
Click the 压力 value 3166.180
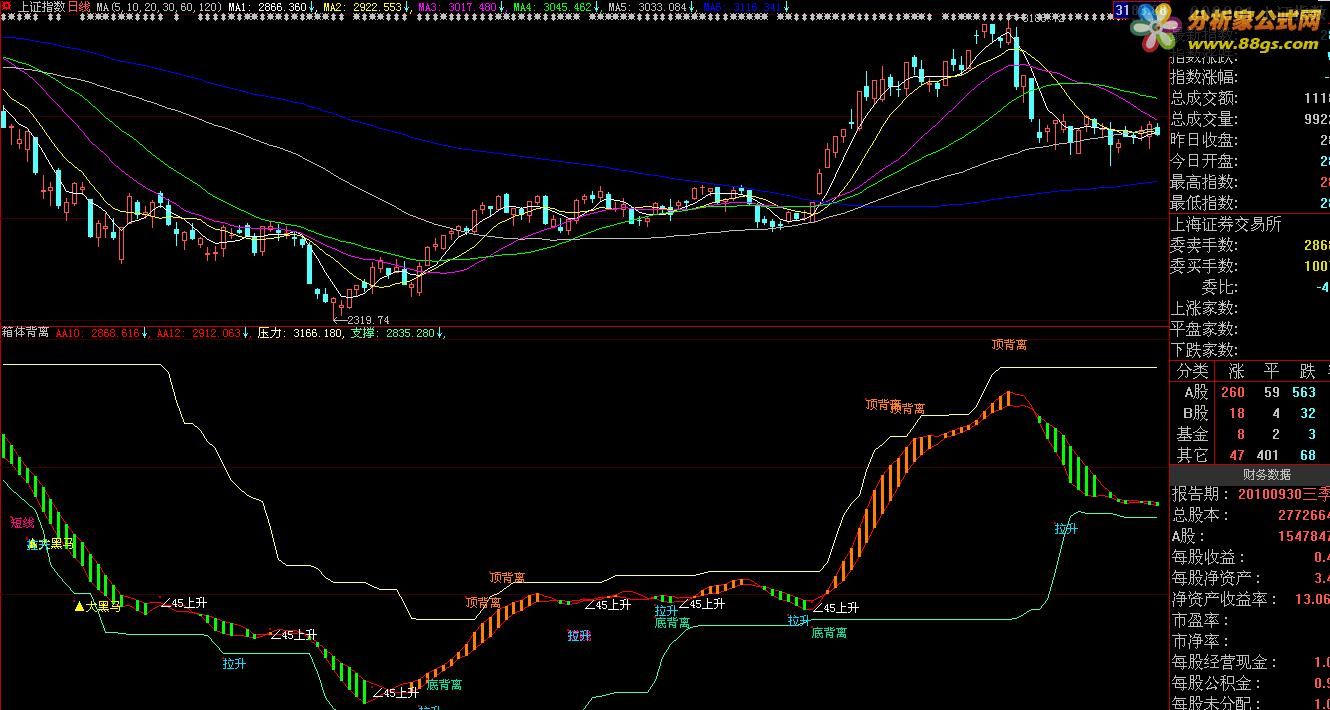(318, 332)
